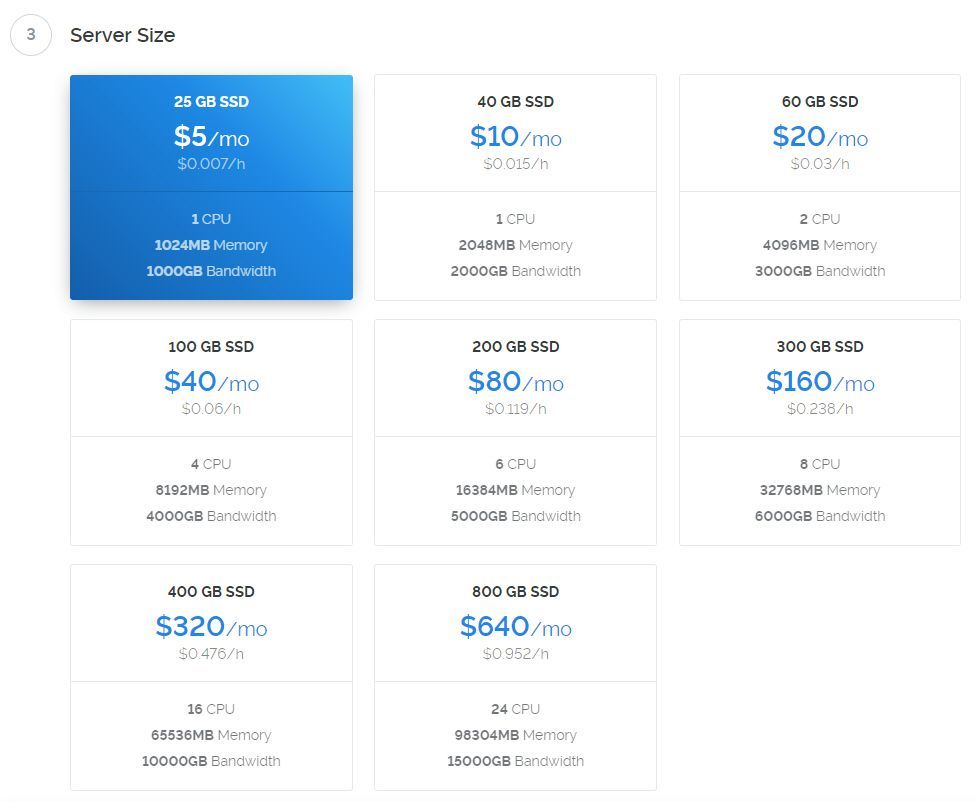The width and height of the screenshot is (975, 802).
Task: Select the 60 GB SSD plan
Action: pyautogui.click(x=820, y=186)
